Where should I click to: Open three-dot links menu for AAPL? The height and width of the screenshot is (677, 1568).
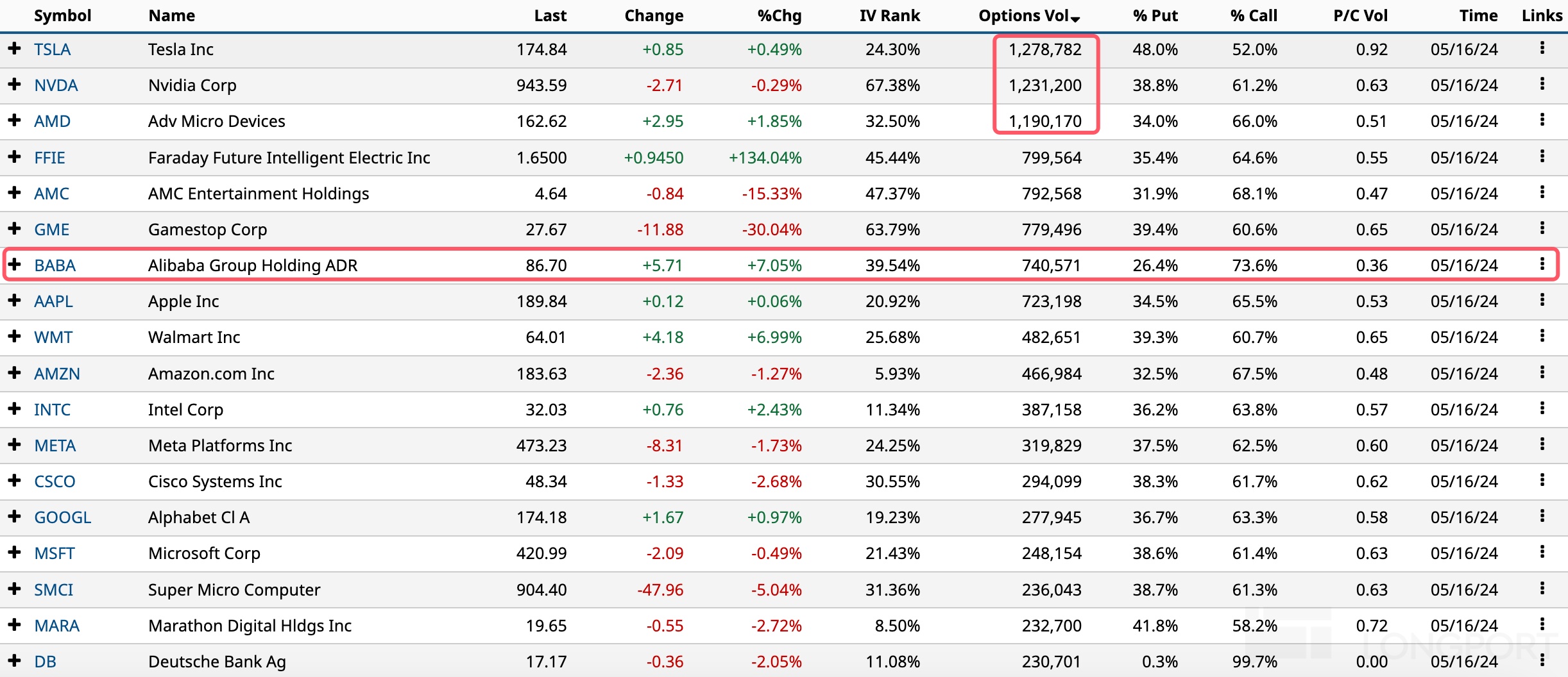coord(1542,300)
